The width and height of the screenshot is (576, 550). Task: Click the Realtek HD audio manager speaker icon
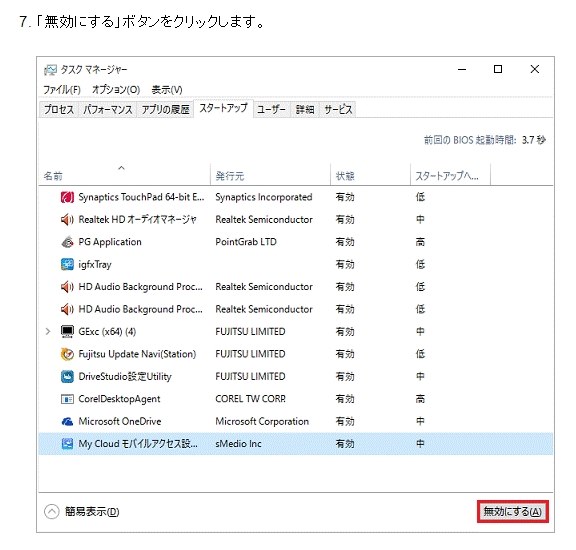tap(67, 220)
